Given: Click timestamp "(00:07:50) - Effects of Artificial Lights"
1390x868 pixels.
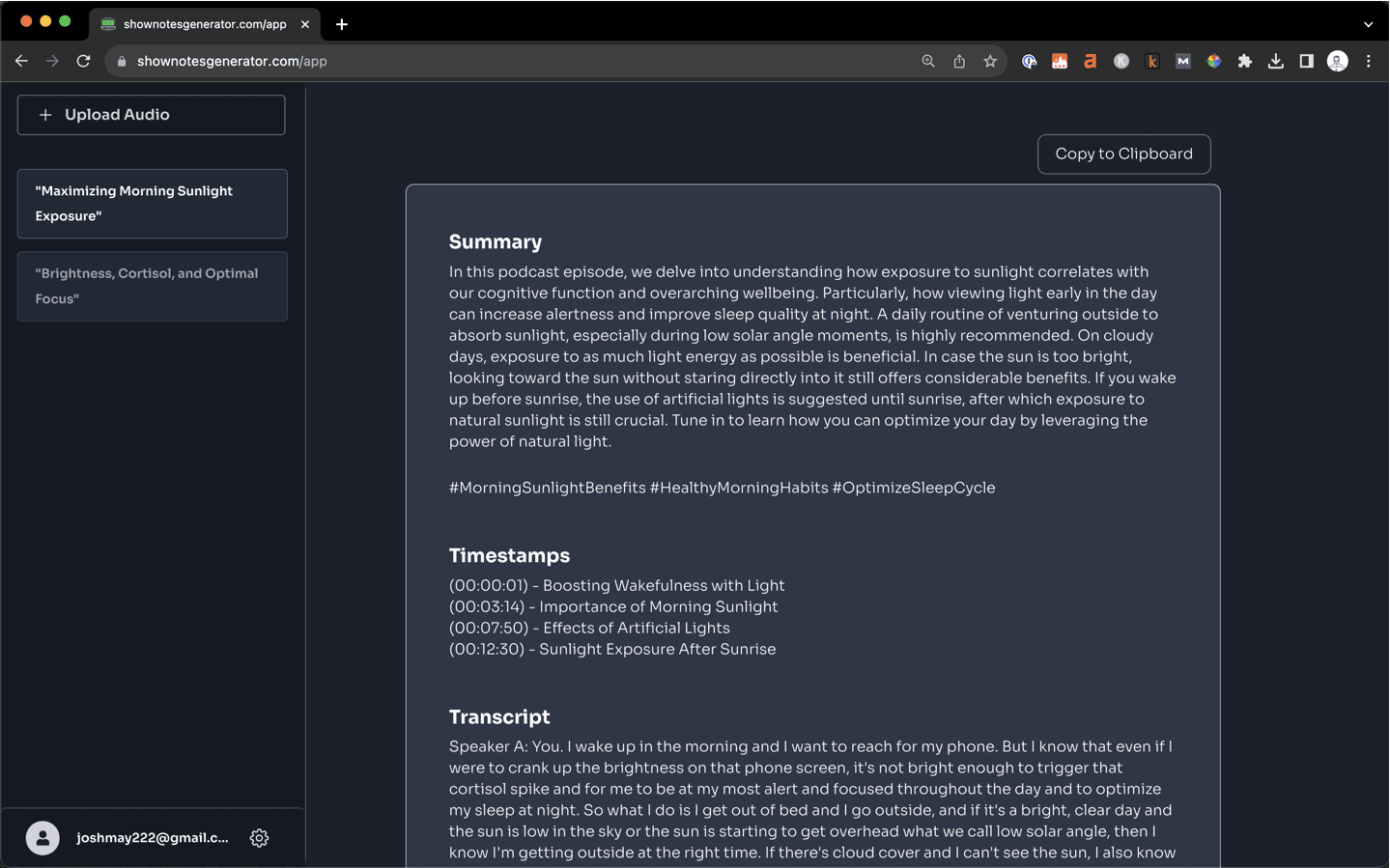Looking at the screenshot, I should pos(589,629).
